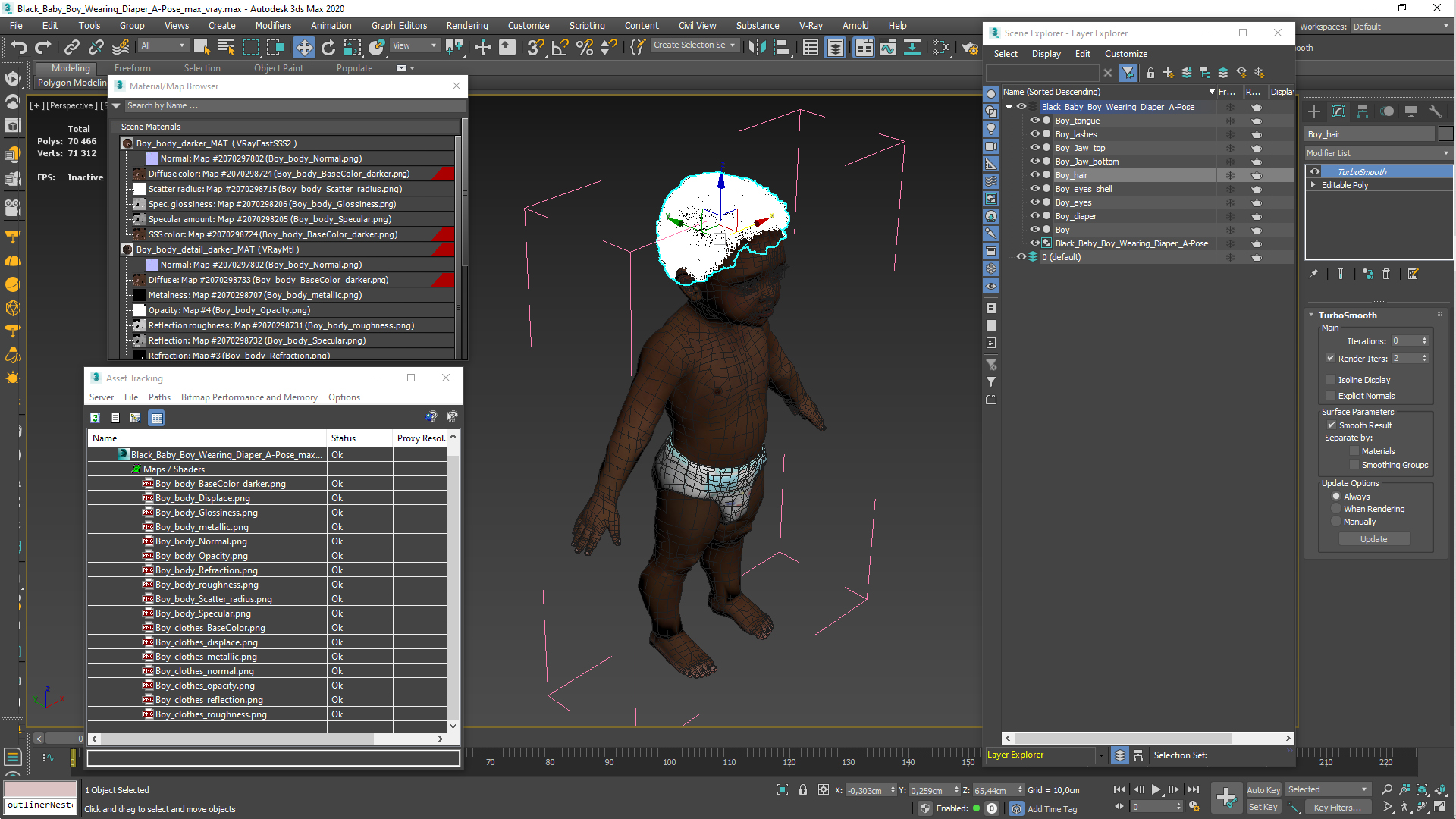Open the Key Filters dialog
The height and width of the screenshot is (819, 1456).
(1336, 808)
